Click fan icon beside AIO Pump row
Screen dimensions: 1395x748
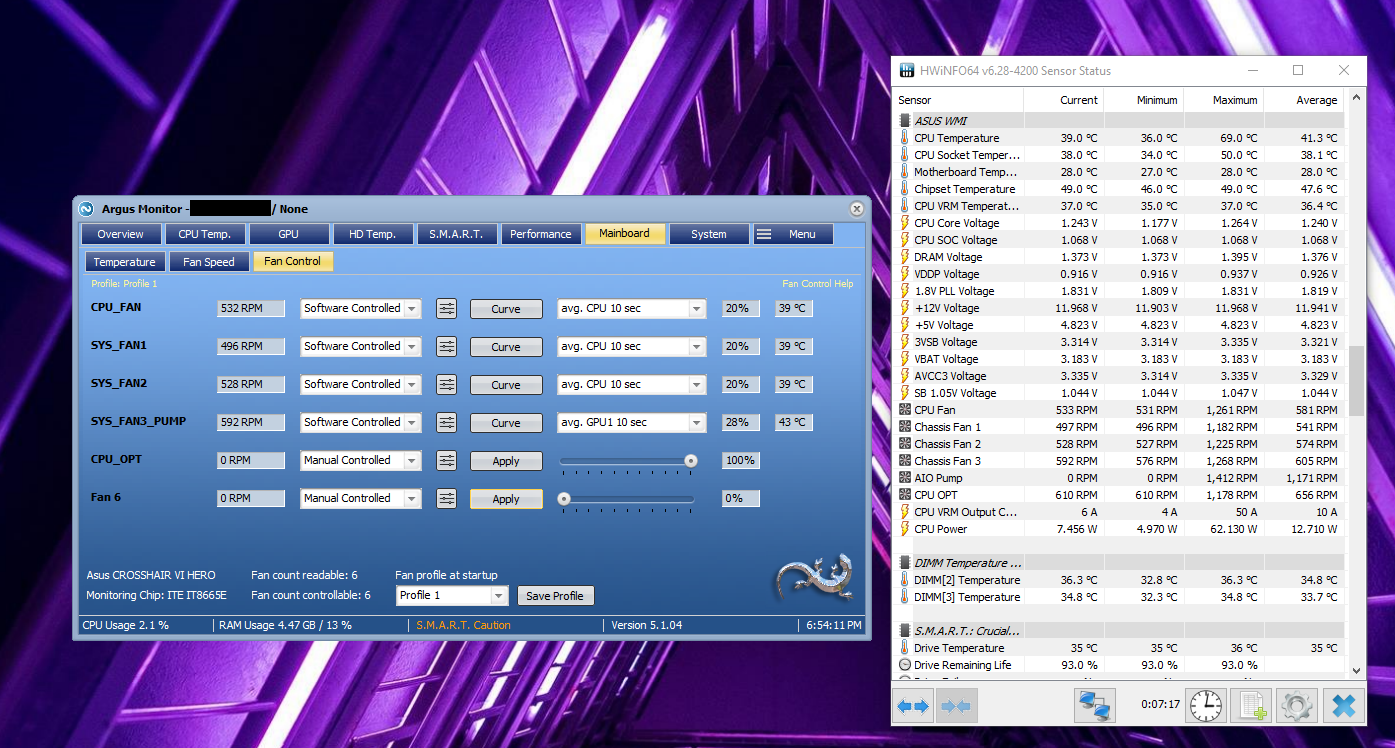(x=905, y=478)
